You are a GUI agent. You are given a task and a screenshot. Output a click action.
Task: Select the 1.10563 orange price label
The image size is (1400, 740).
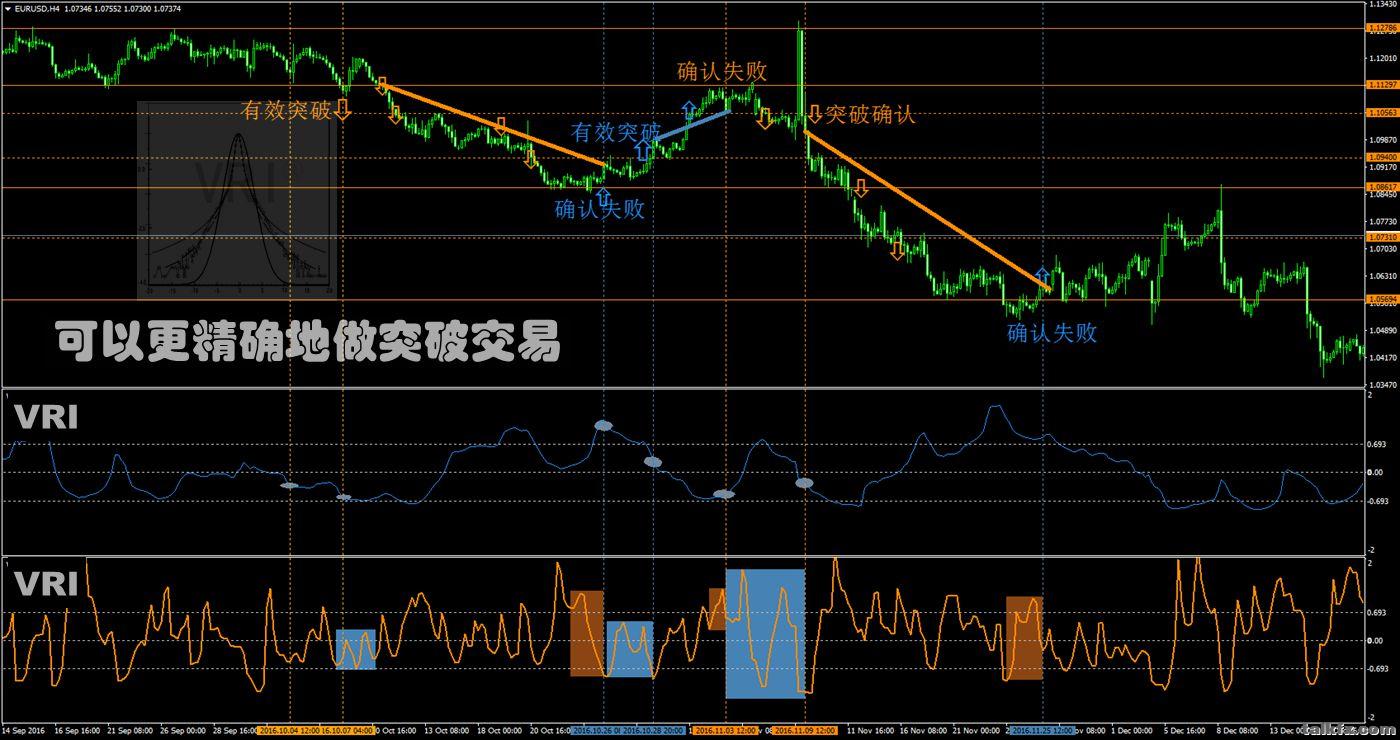1381,113
